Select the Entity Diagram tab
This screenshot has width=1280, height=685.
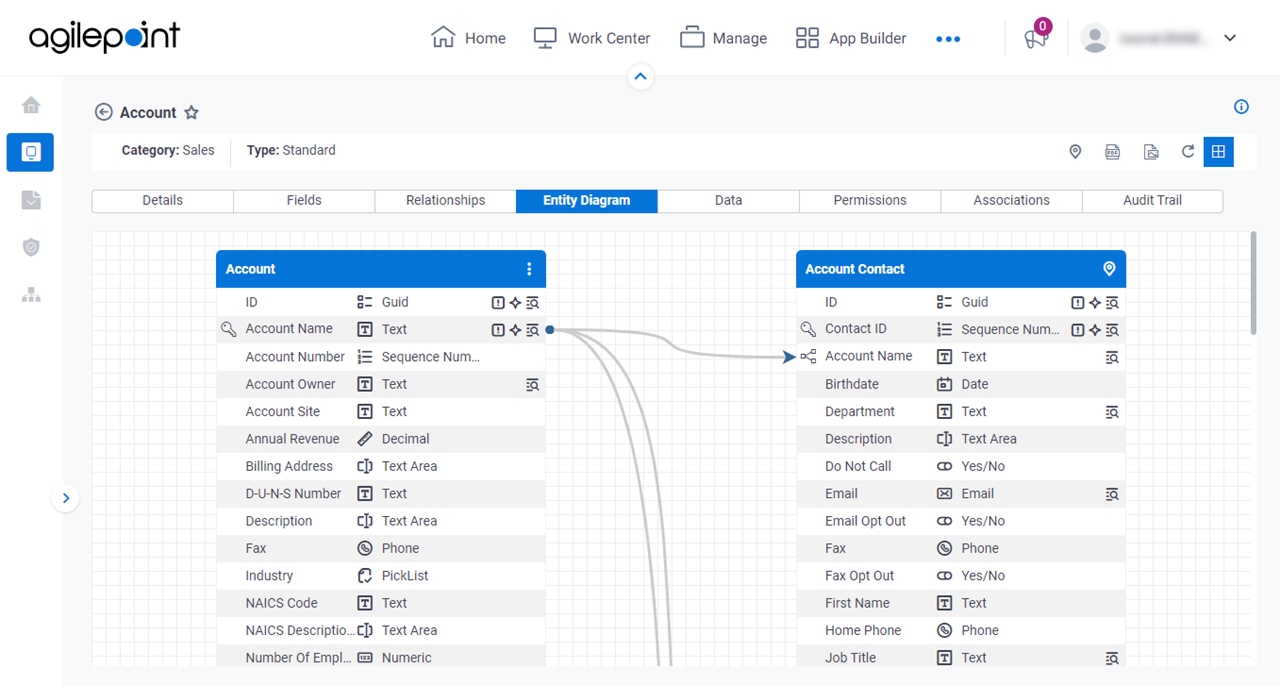[587, 200]
